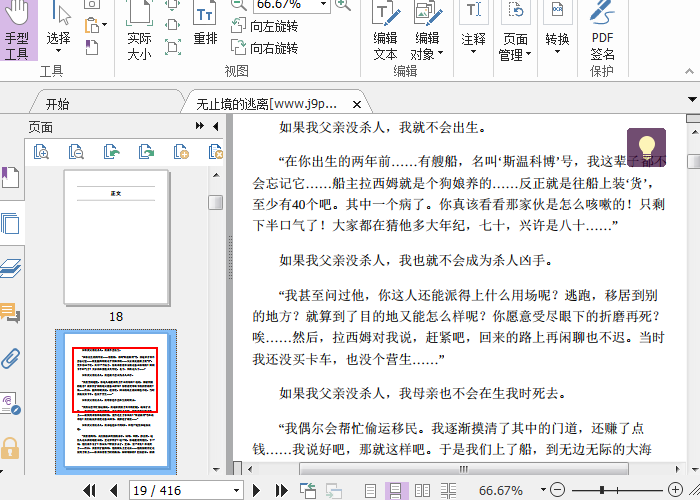This screenshot has width=700, height=500.
Task: Switch to single page view mode
Action: click(370, 491)
